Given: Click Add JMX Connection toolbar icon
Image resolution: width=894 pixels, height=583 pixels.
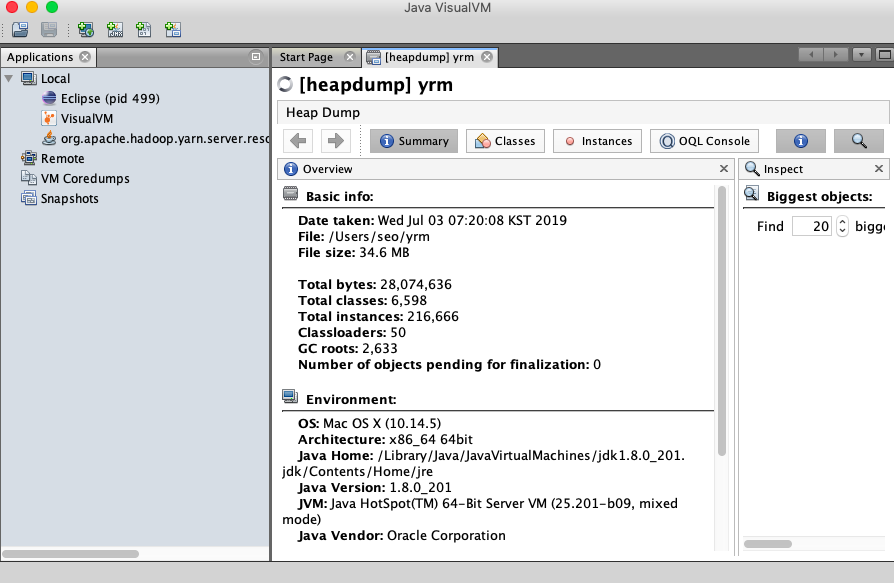Looking at the screenshot, I should point(115,29).
